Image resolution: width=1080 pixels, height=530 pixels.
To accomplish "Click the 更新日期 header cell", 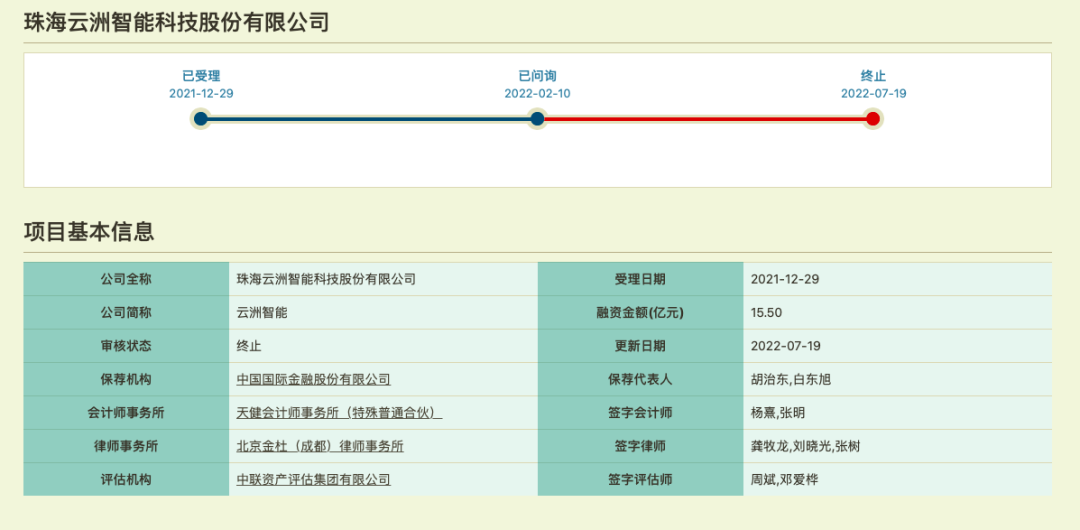I will pos(641,346).
